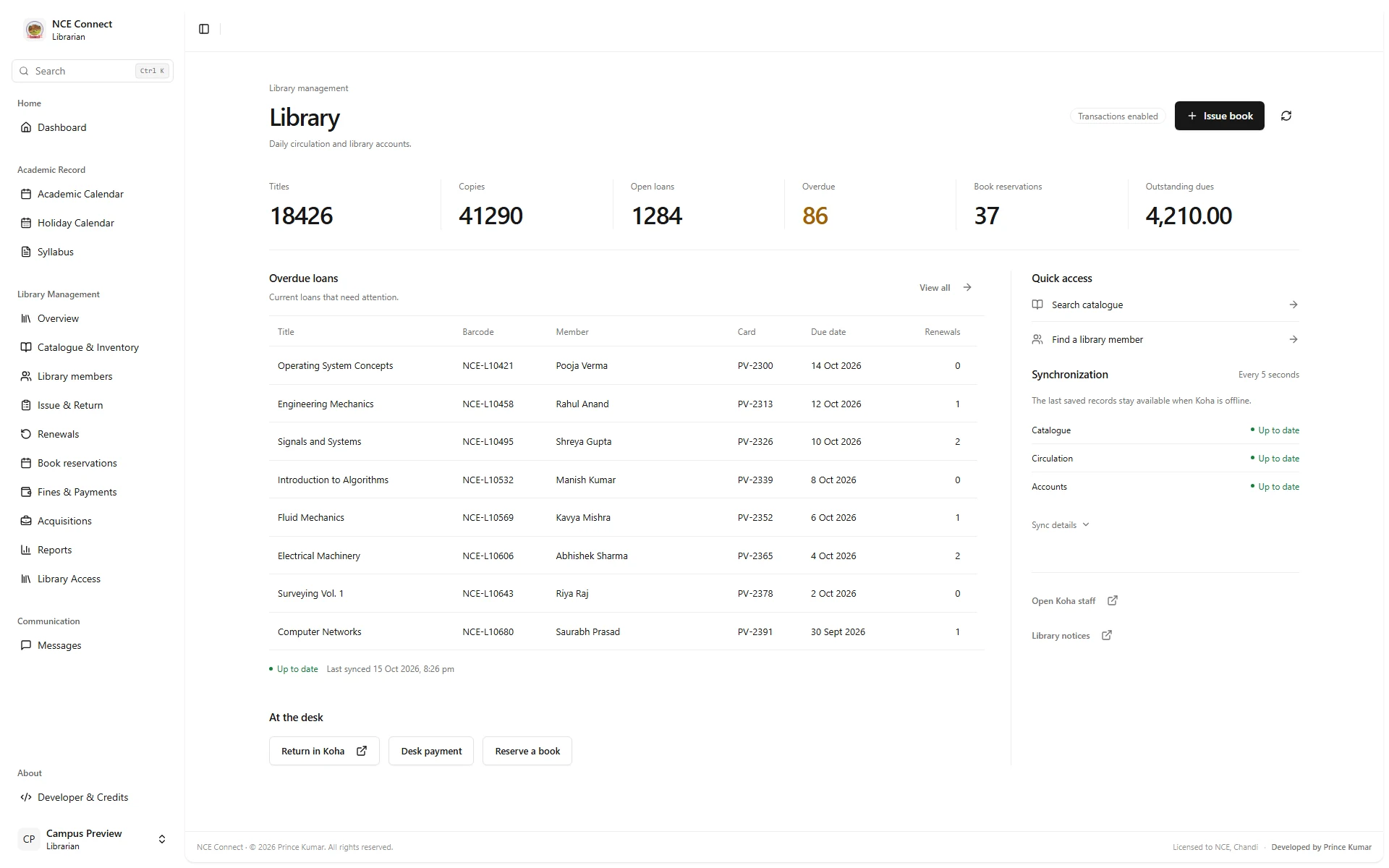Viewport: 1389px width, 868px height.
Task: Click the Issue book button
Action: 1219,116
